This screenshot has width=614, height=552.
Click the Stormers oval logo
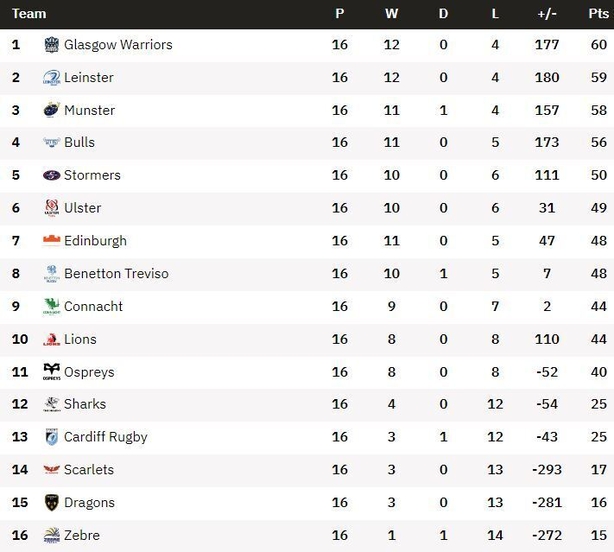[x=51, y=175]
